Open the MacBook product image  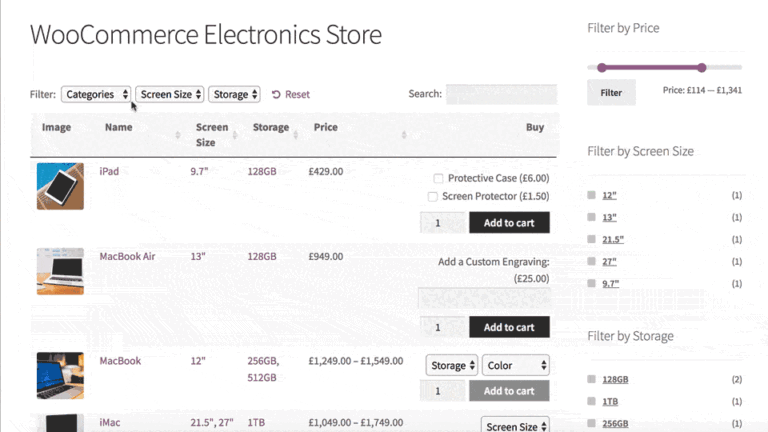pos(60,376)
